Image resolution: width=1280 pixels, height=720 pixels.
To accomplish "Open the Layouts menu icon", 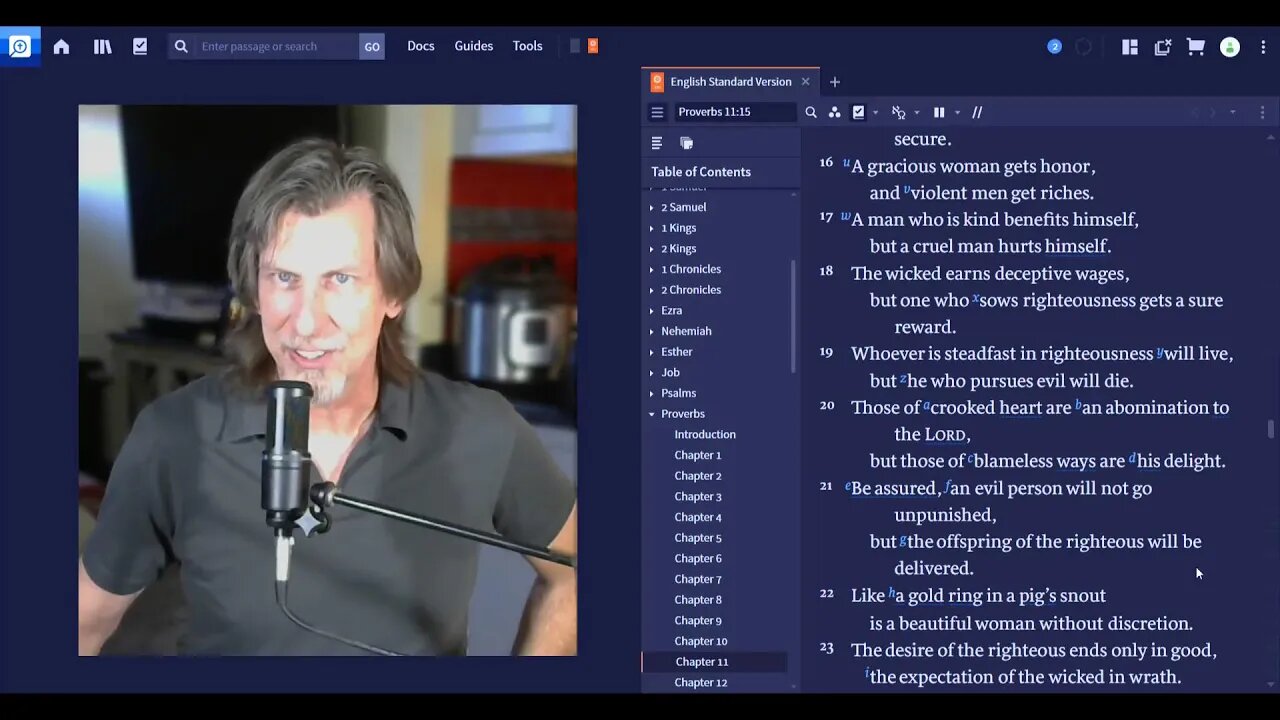I will 1130,46.
